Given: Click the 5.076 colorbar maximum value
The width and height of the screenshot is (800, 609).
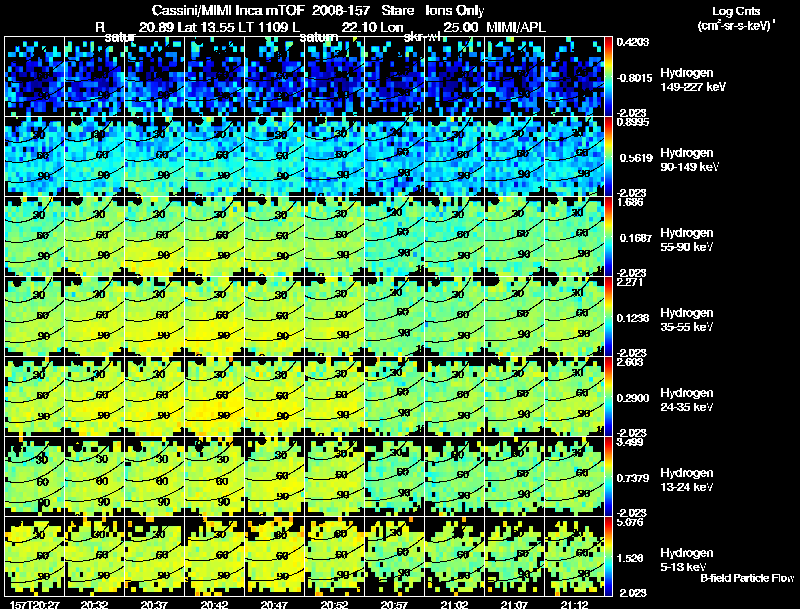Looking at the screenshot, I should [x=630, y=522].
